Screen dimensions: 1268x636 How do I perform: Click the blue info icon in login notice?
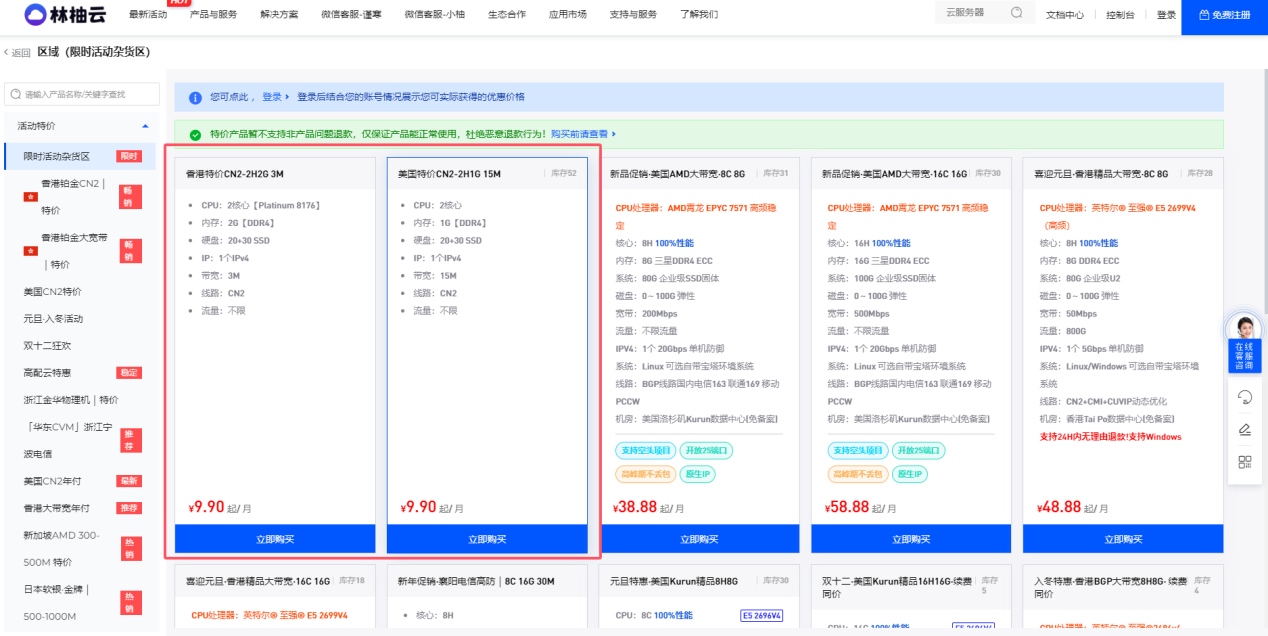tap(195, 97)
